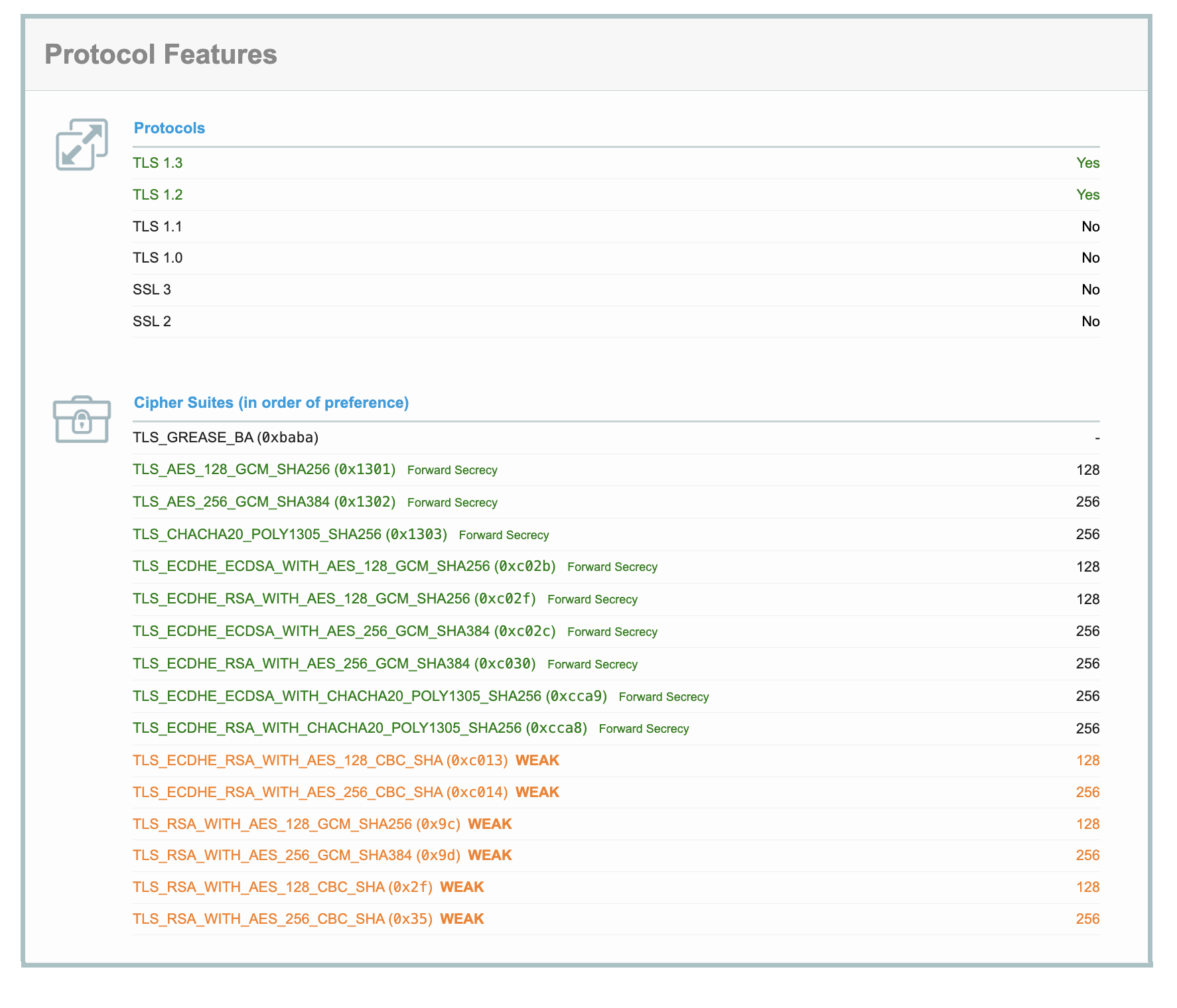Click the Cipher Suites section heading
Viewport: 1177px width, 1008px height.
[x=271, y=403]
